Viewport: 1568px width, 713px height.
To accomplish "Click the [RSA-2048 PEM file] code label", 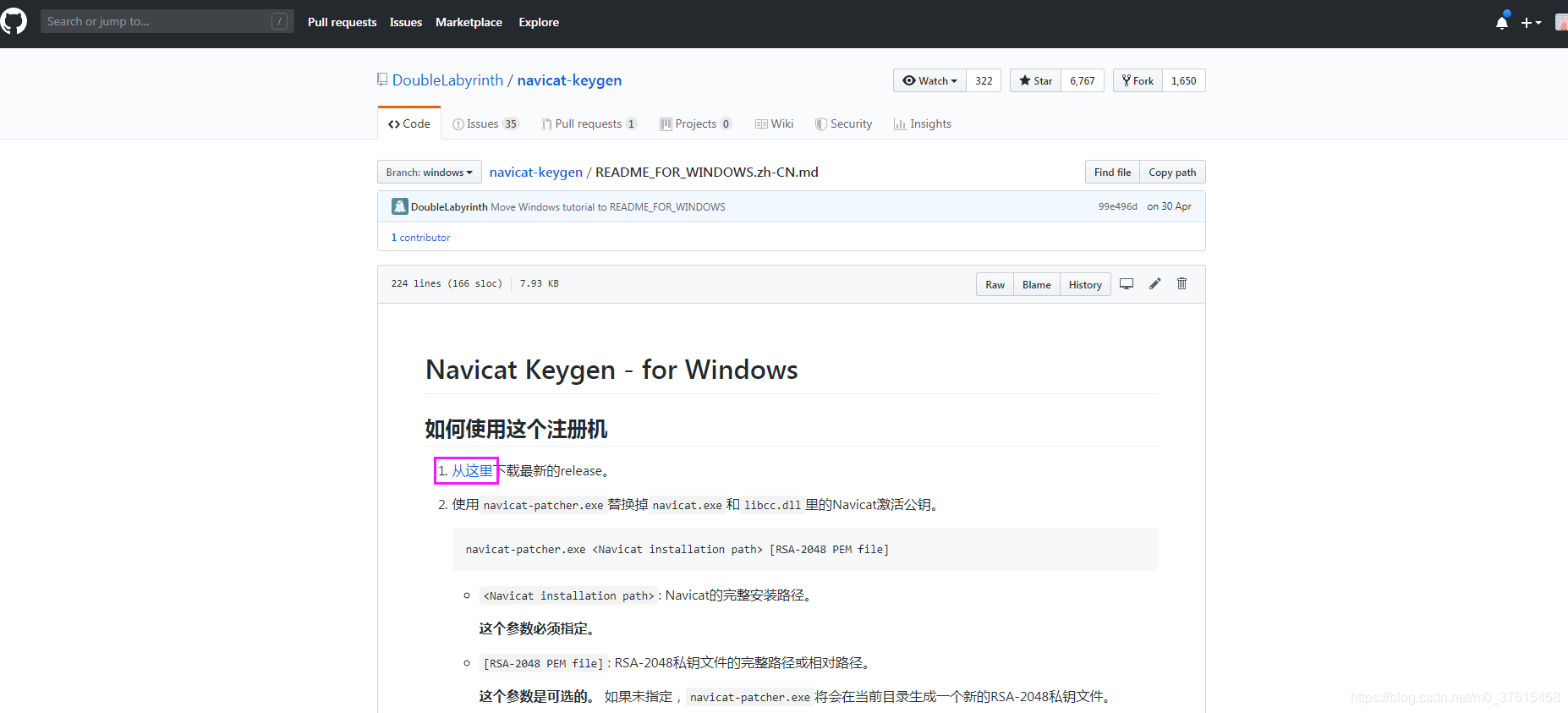I will (543, 663).
